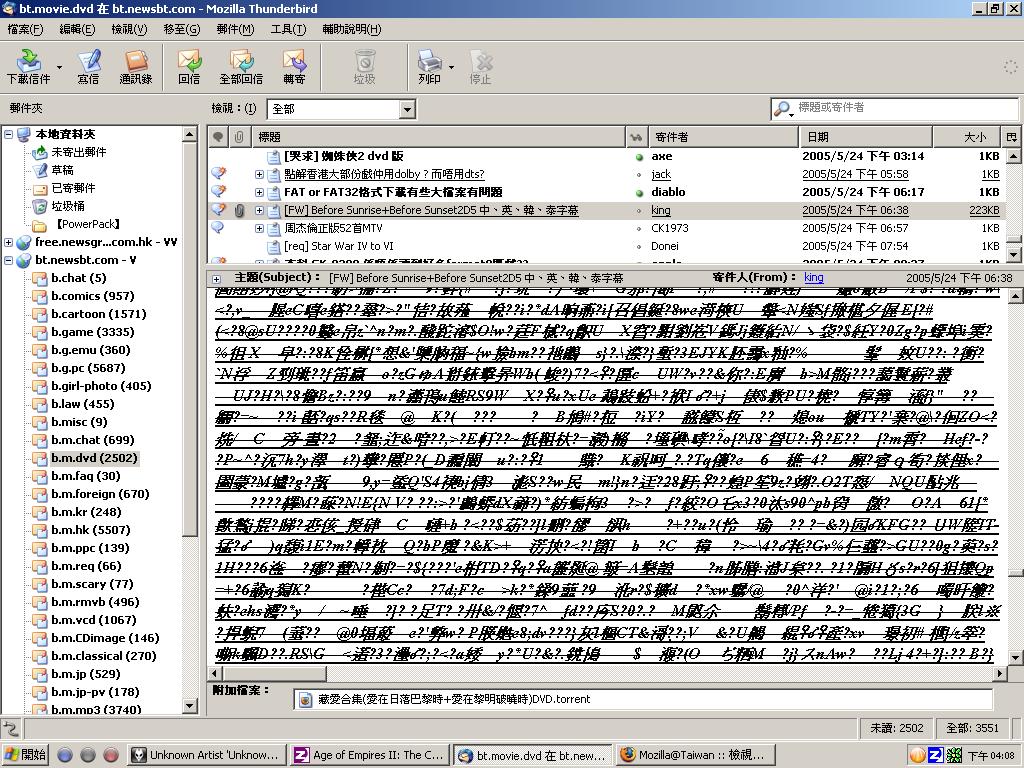Expand the free.newsgr...com.hk account tree
1024x768 pixels.
9,242
